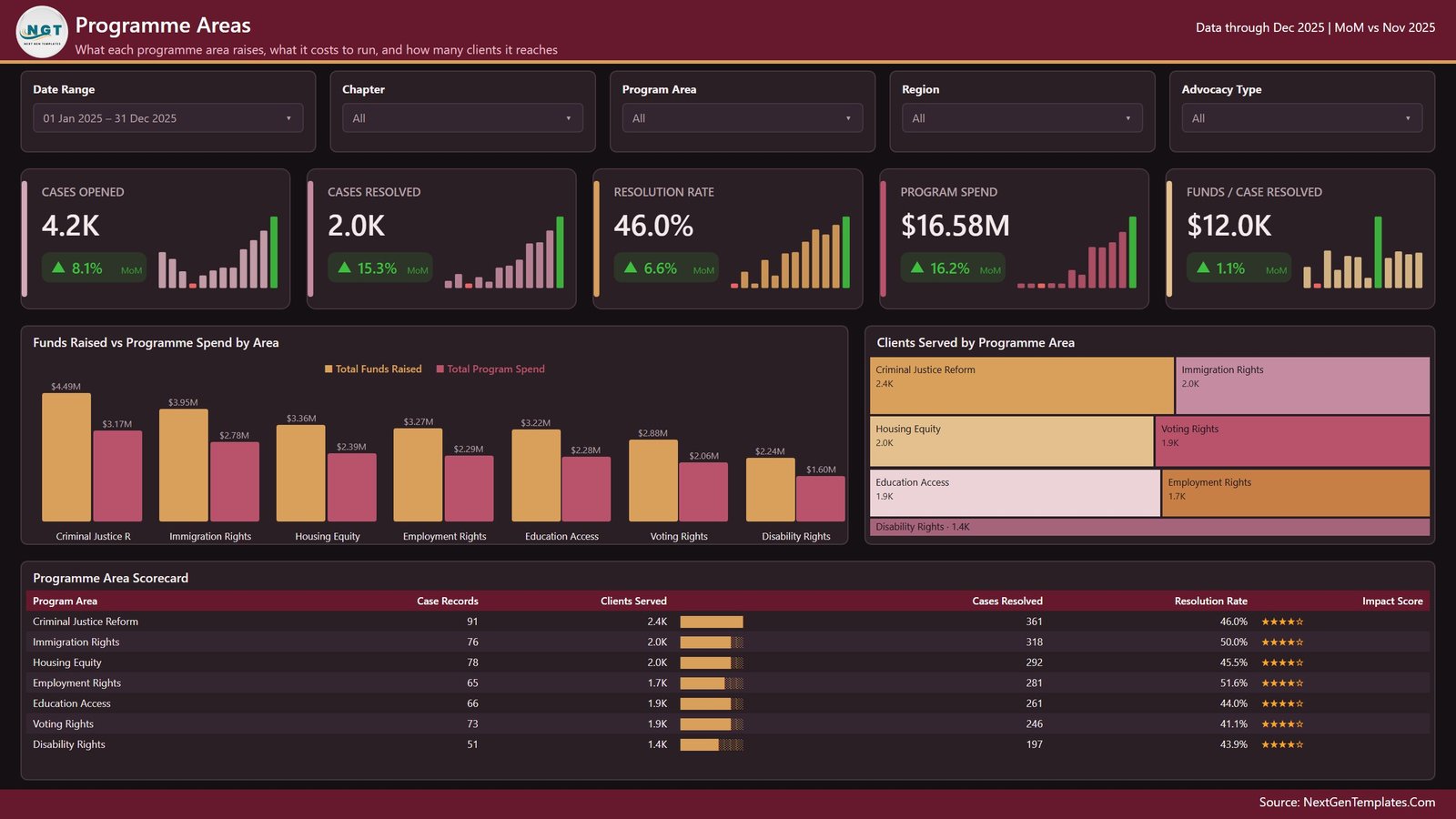
Task: Sort by Impact Score column header
Action: tap(1392, 602)
